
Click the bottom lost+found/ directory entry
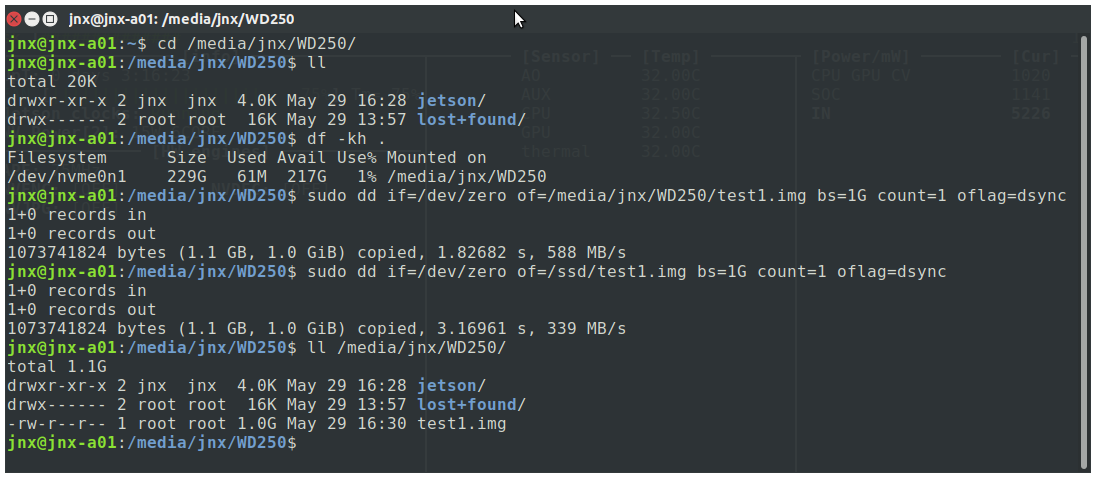[x=471, y=405]
